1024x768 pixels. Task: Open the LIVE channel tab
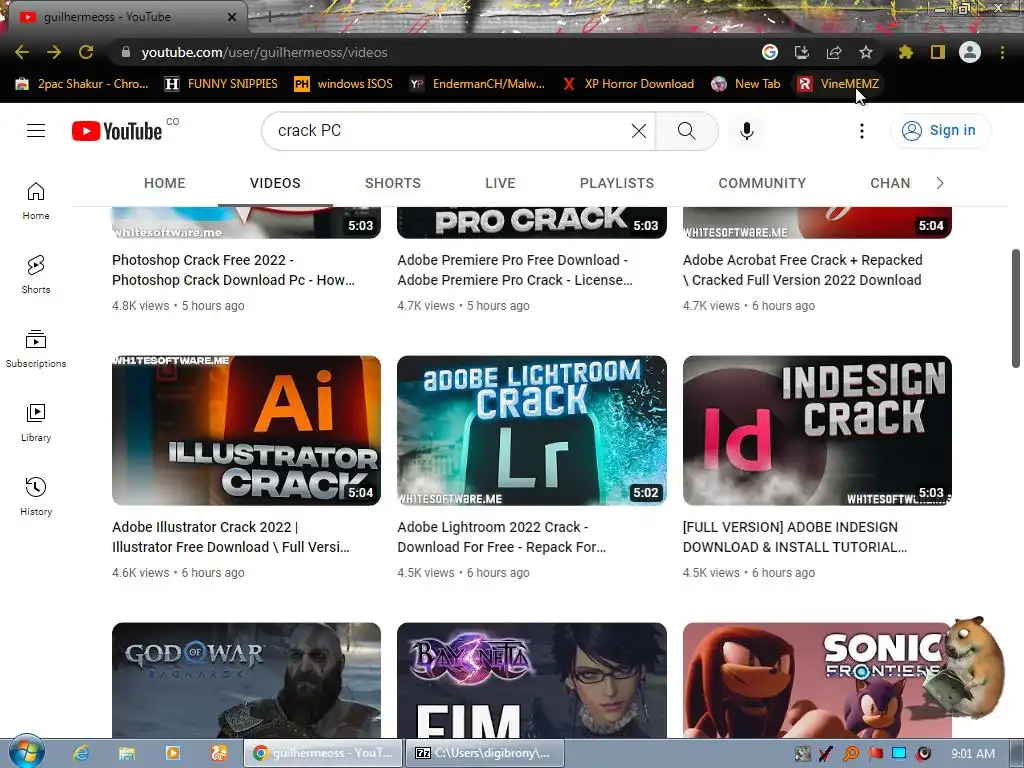(500, 183)
